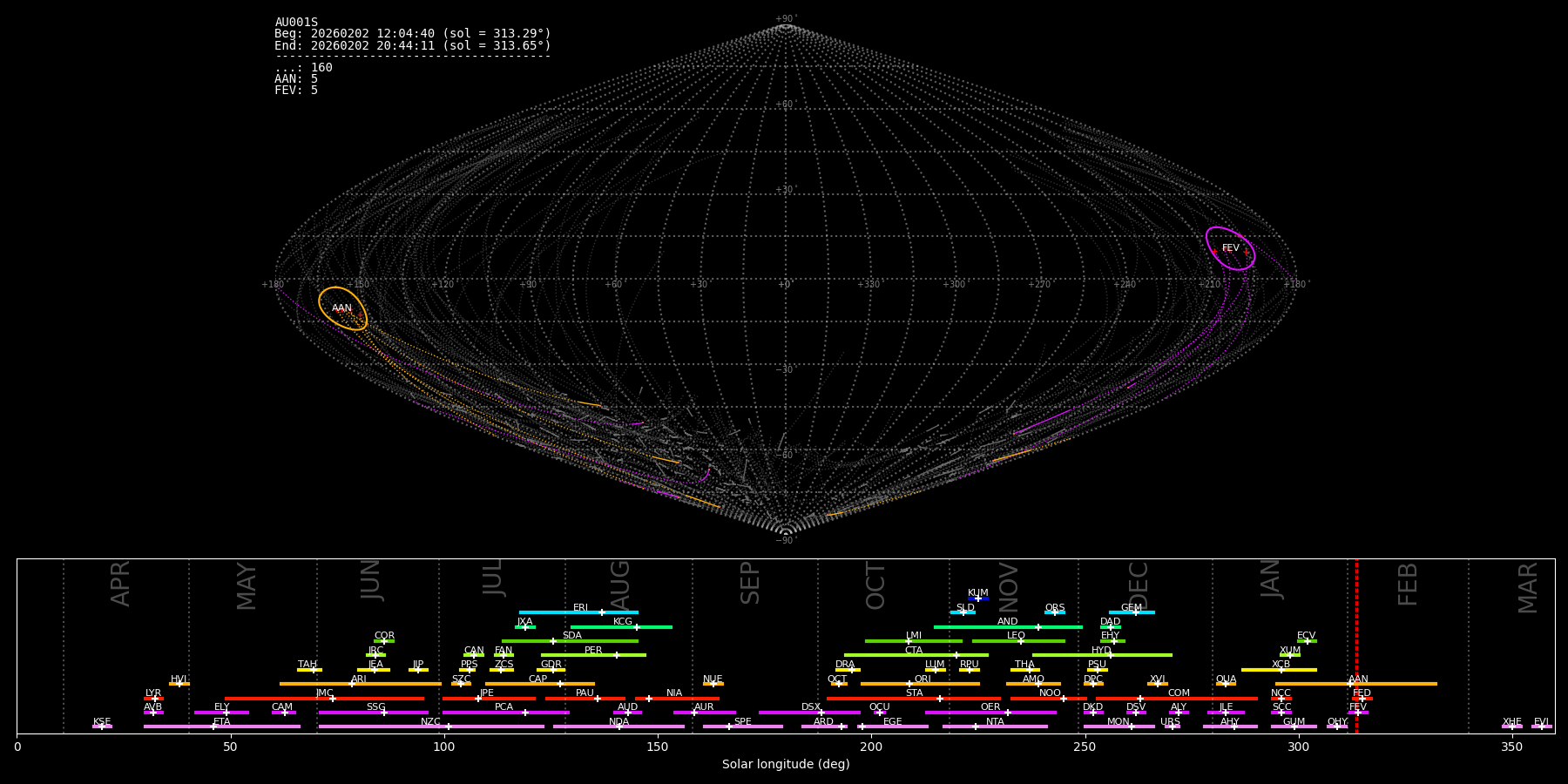Click the NOO shower label
The height and width of the screenshot is (784, 1568).
[x=1051, y=693]
